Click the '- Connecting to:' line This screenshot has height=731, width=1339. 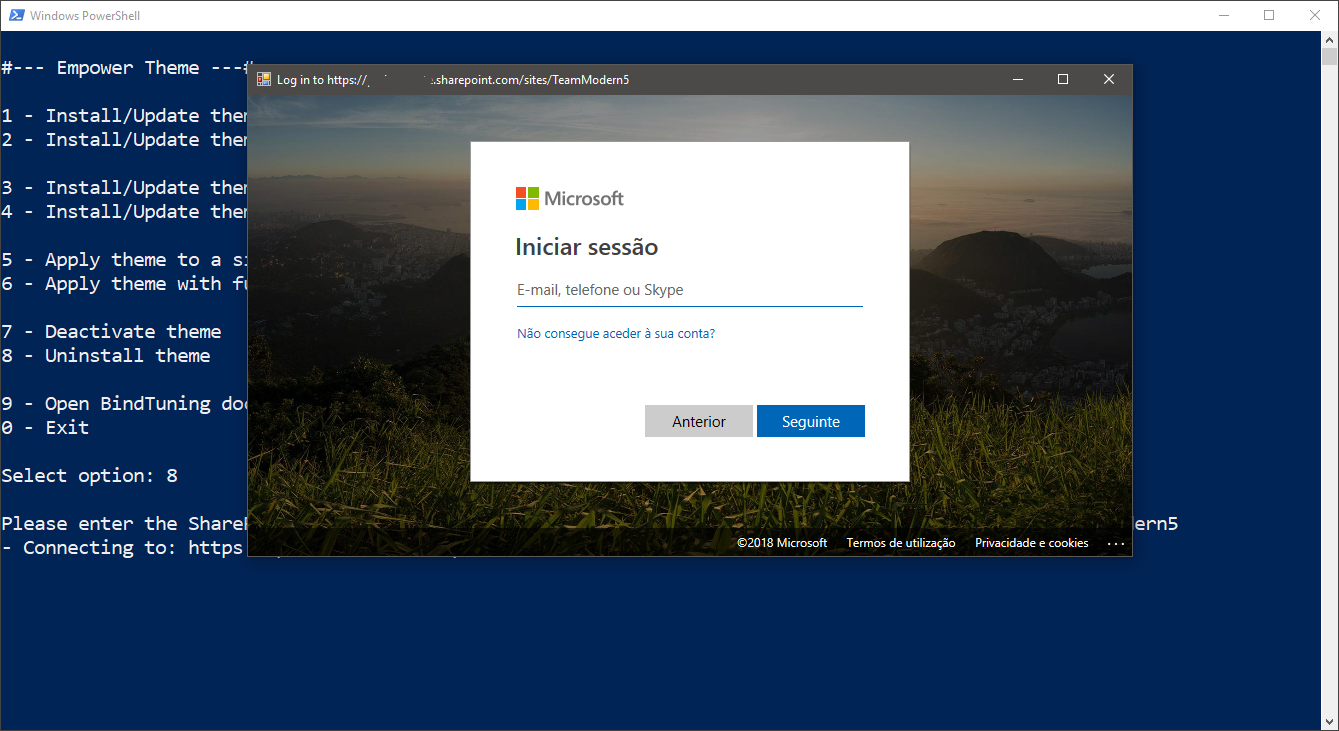click(x=124, y=547)
